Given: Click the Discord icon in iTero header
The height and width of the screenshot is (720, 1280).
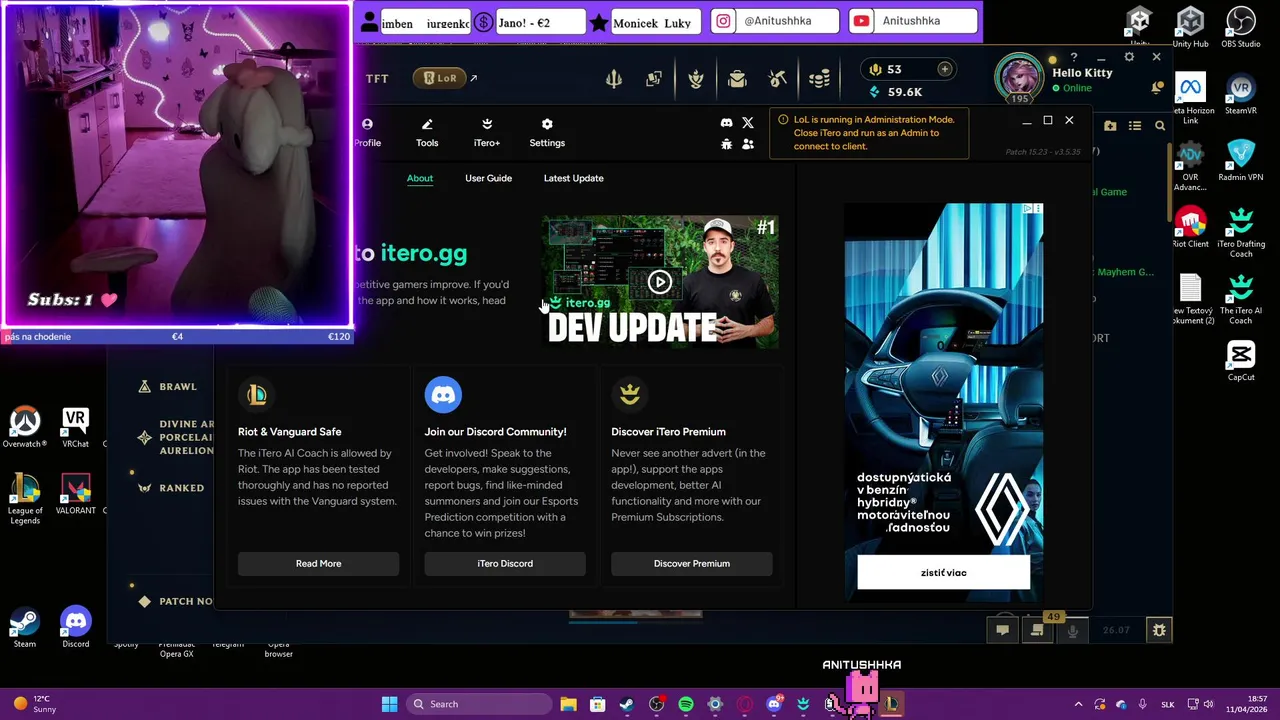Looking at the screenshot, I should [x=726, y=122].
